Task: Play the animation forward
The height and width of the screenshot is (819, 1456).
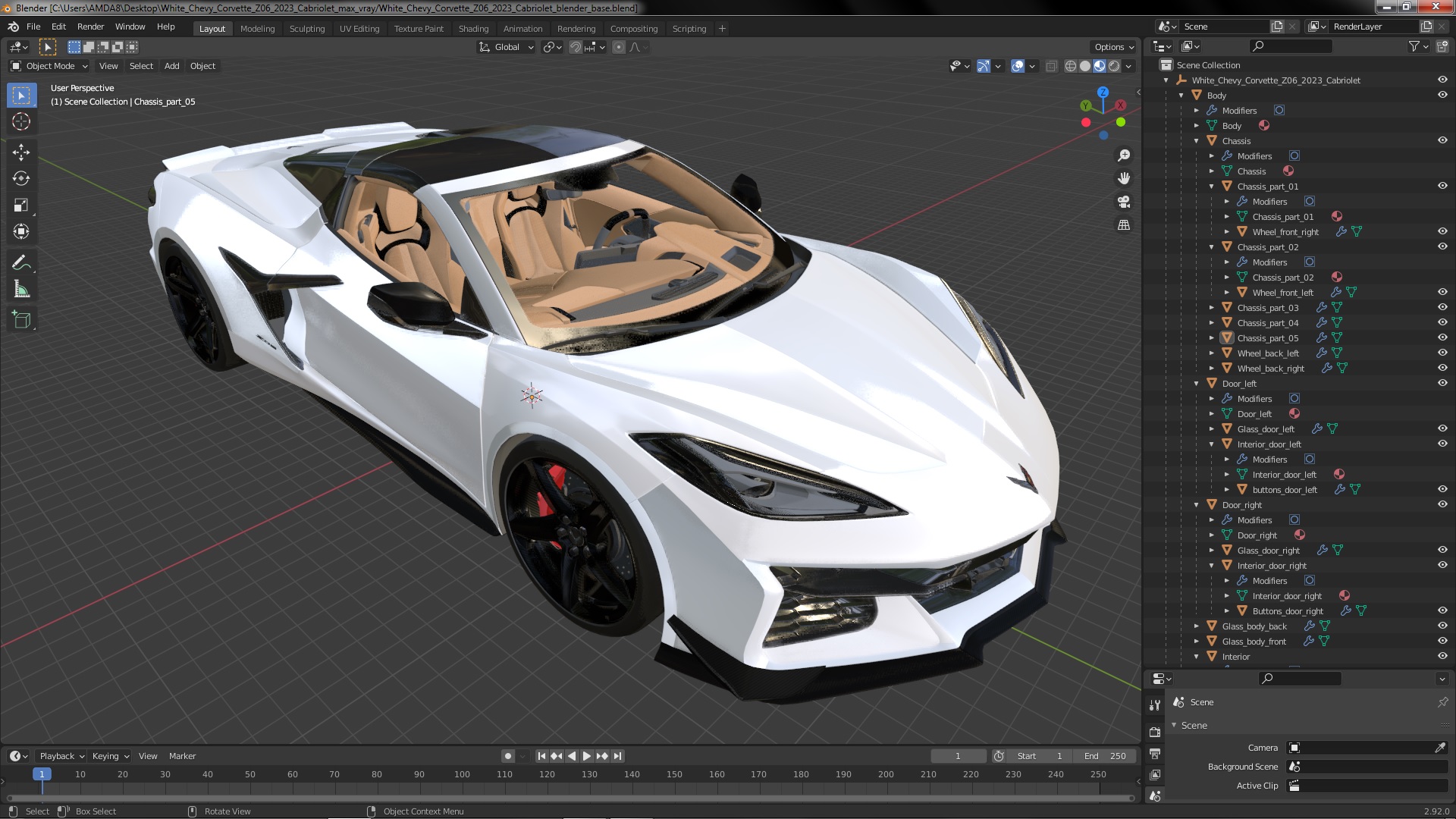Action: [x=587, y=756]
